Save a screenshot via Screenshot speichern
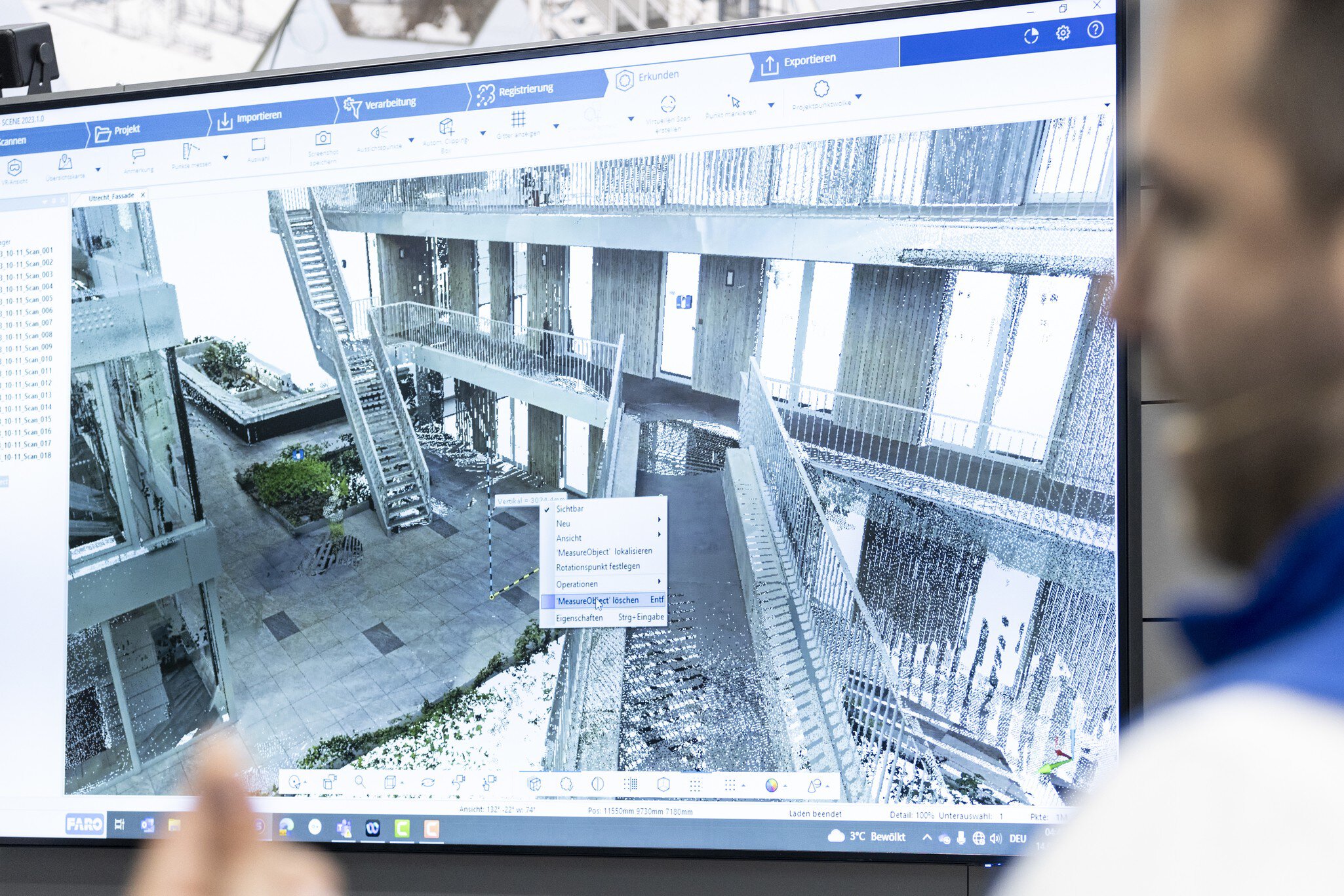Image resolution: width=1344 pixels, height=896 pixels. tap(323, 147)
